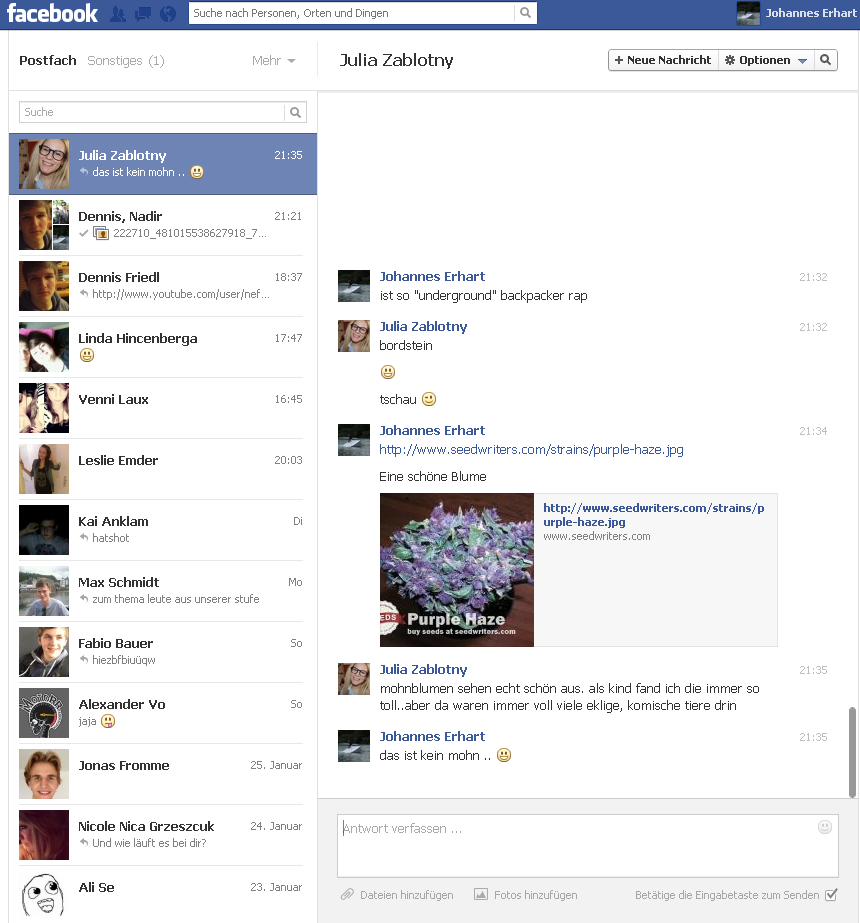Open the Mehr dropdown menu
Screen dimensions: 860x923
coord(274,61)
